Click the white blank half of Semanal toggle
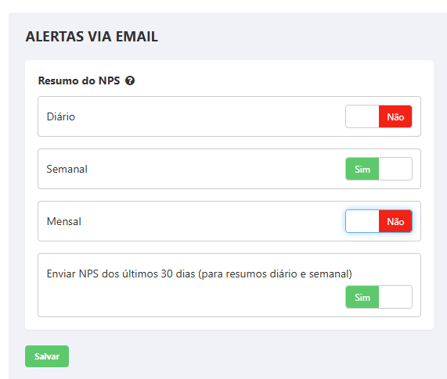The height and width of the screenshot is (379, 447). 395,169
